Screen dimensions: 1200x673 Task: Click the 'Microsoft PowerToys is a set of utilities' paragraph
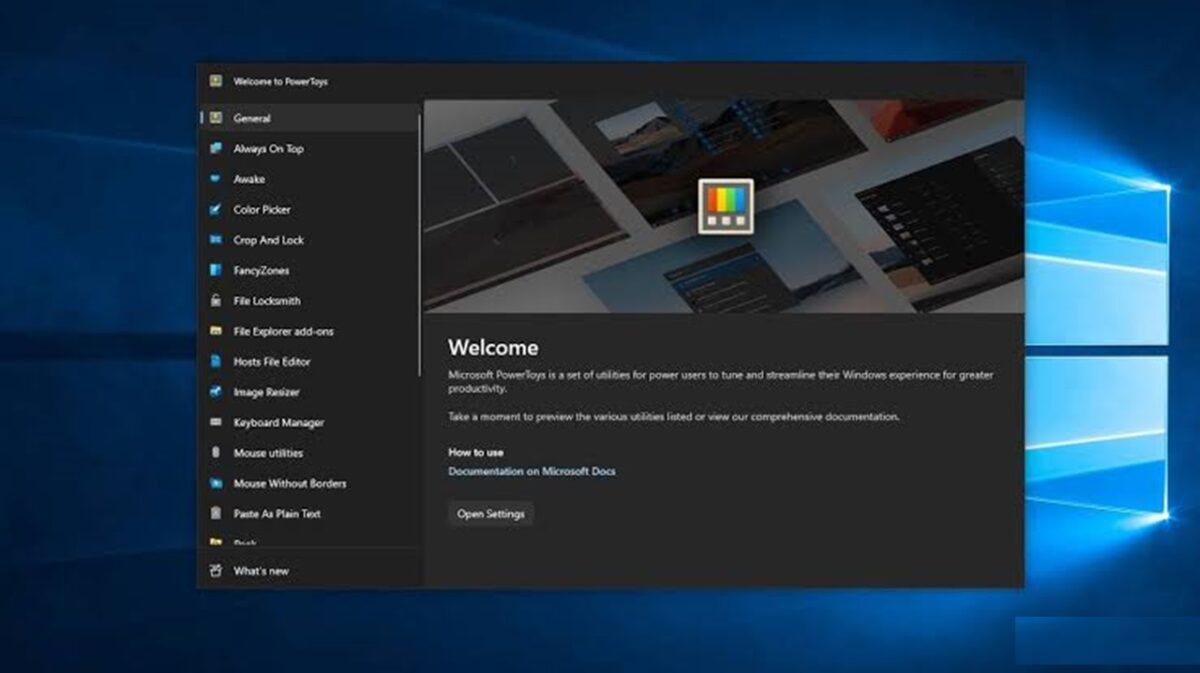721,381
